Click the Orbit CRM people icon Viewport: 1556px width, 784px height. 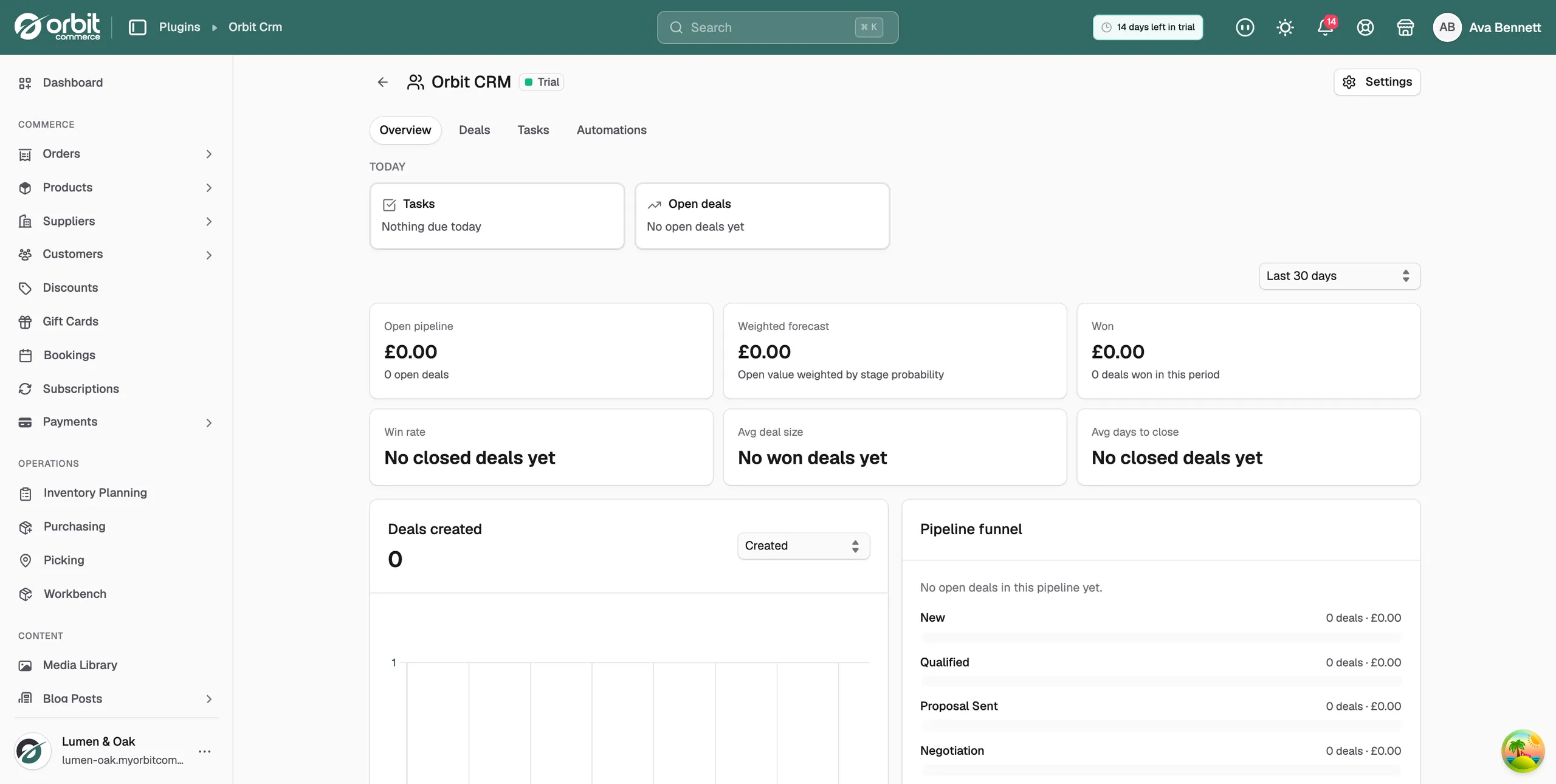(x=415, y=82)
